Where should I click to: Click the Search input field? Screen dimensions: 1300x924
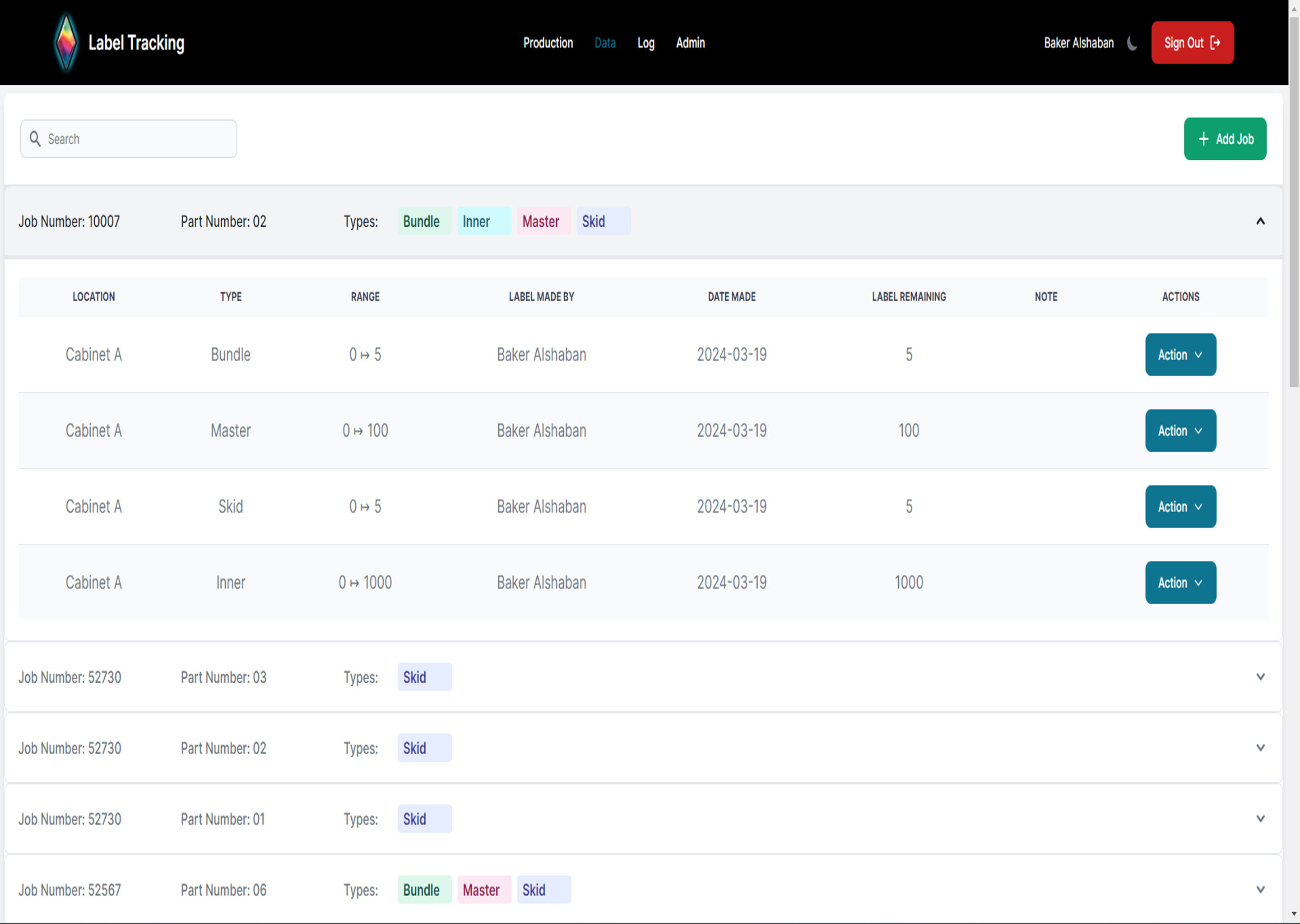click(137, 139)
